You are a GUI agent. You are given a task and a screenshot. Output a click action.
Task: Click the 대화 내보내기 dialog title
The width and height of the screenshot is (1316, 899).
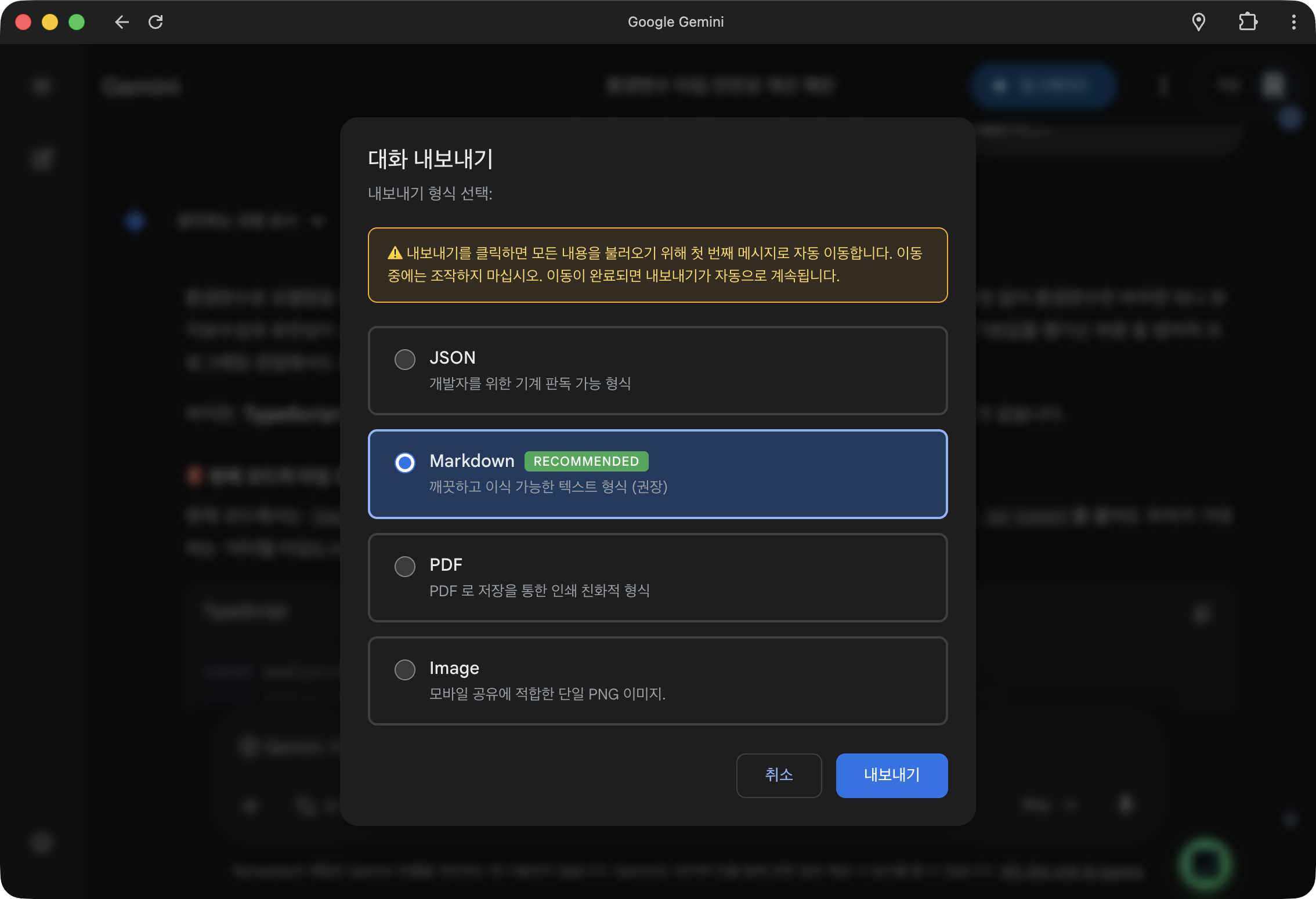point(430,159)
